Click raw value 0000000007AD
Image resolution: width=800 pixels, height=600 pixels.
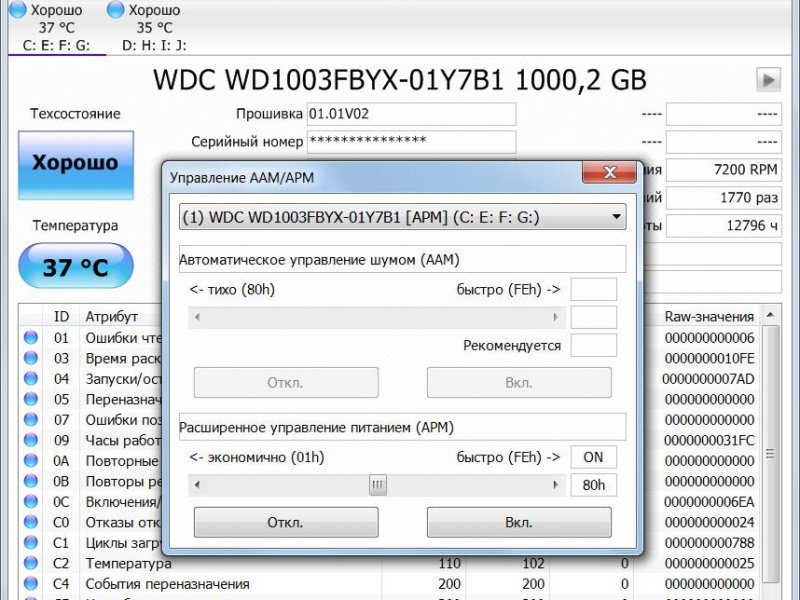coord(708,379)
